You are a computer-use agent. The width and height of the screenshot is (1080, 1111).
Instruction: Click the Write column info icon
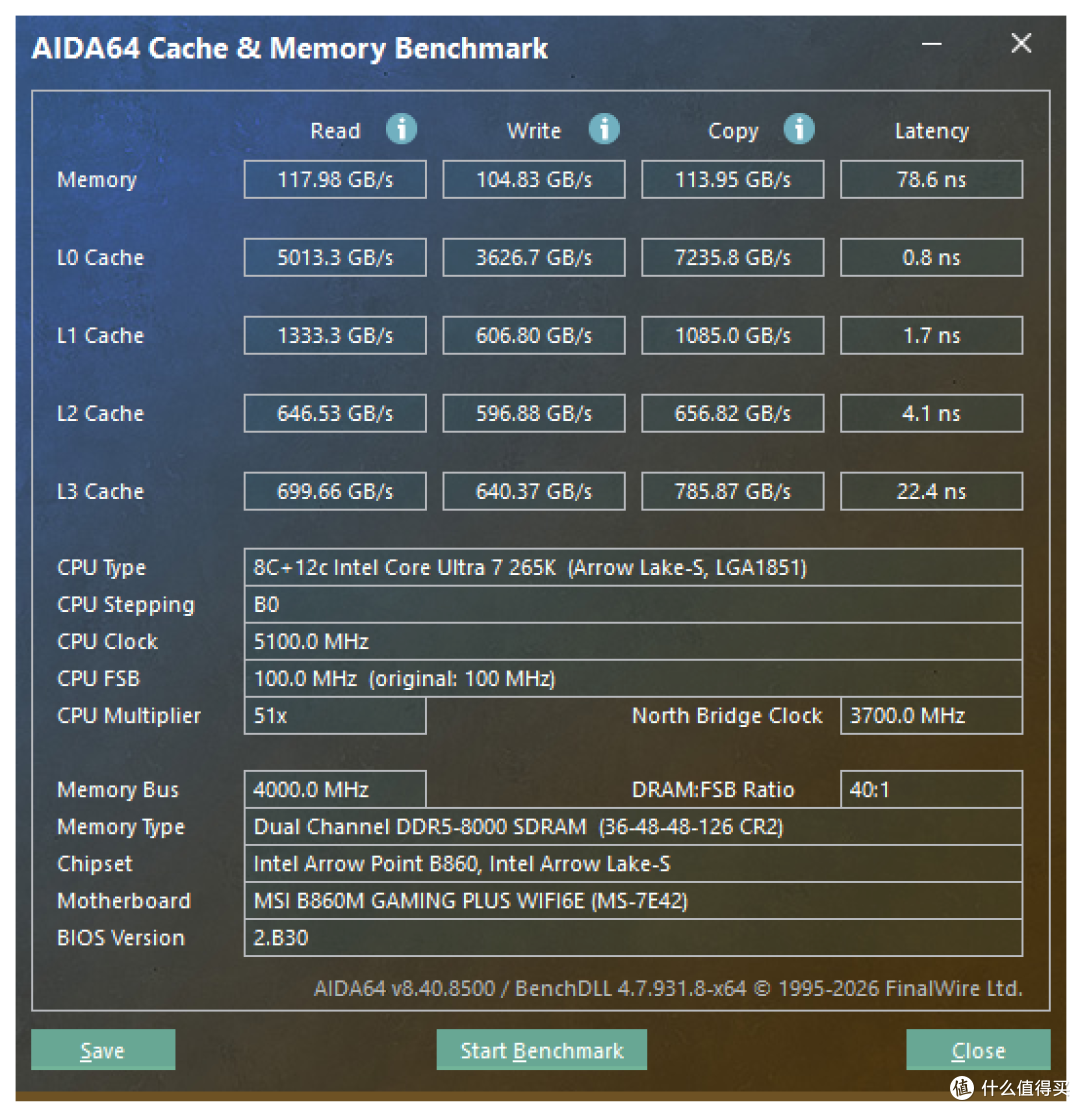[x=604, y=129]
